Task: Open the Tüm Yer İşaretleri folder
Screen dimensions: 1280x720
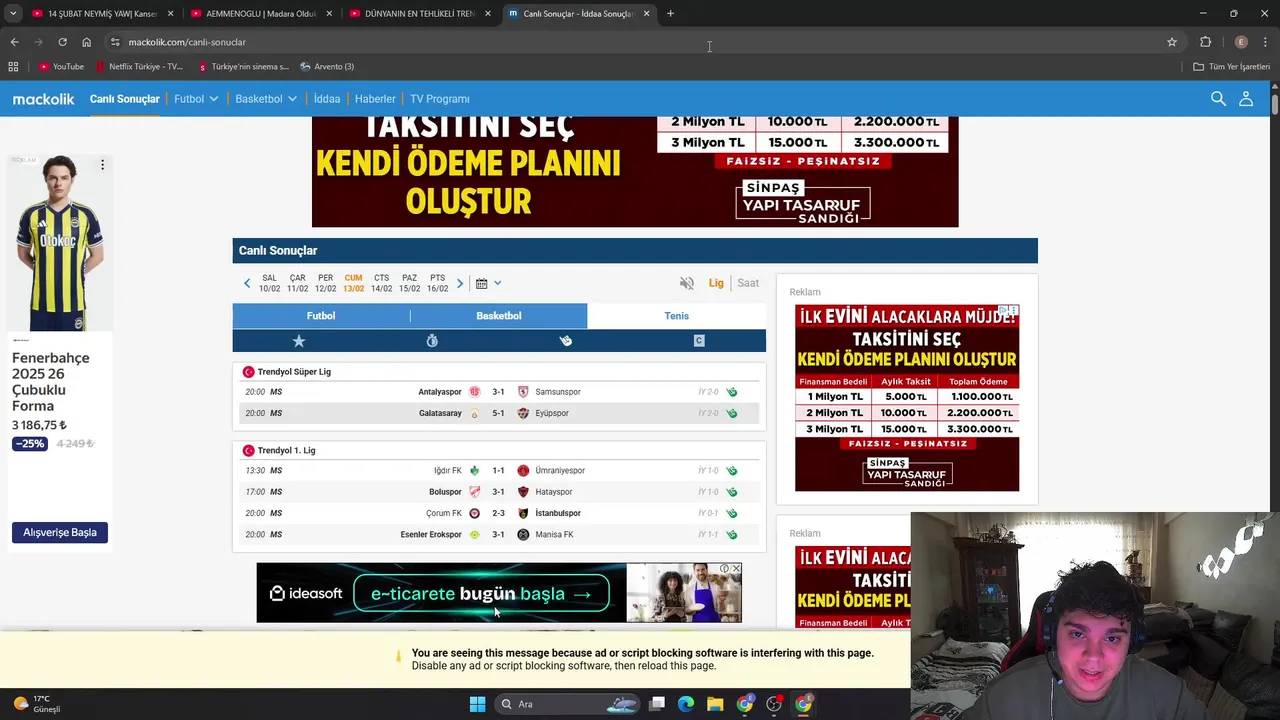Action: point(1232,67)
